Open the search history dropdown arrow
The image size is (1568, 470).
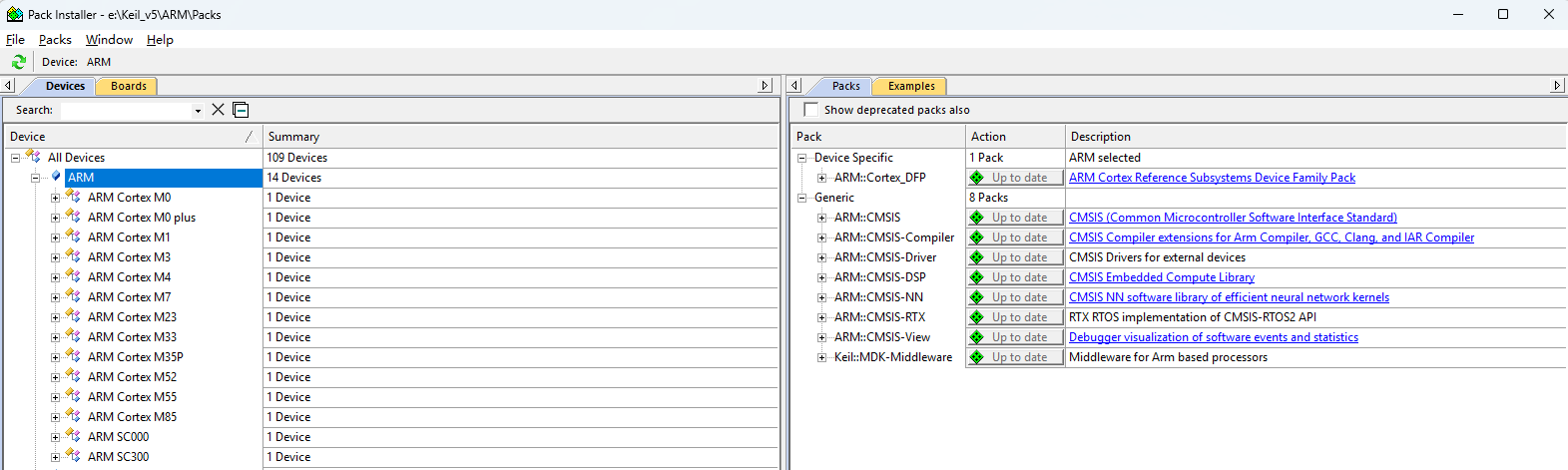(198, 111)
